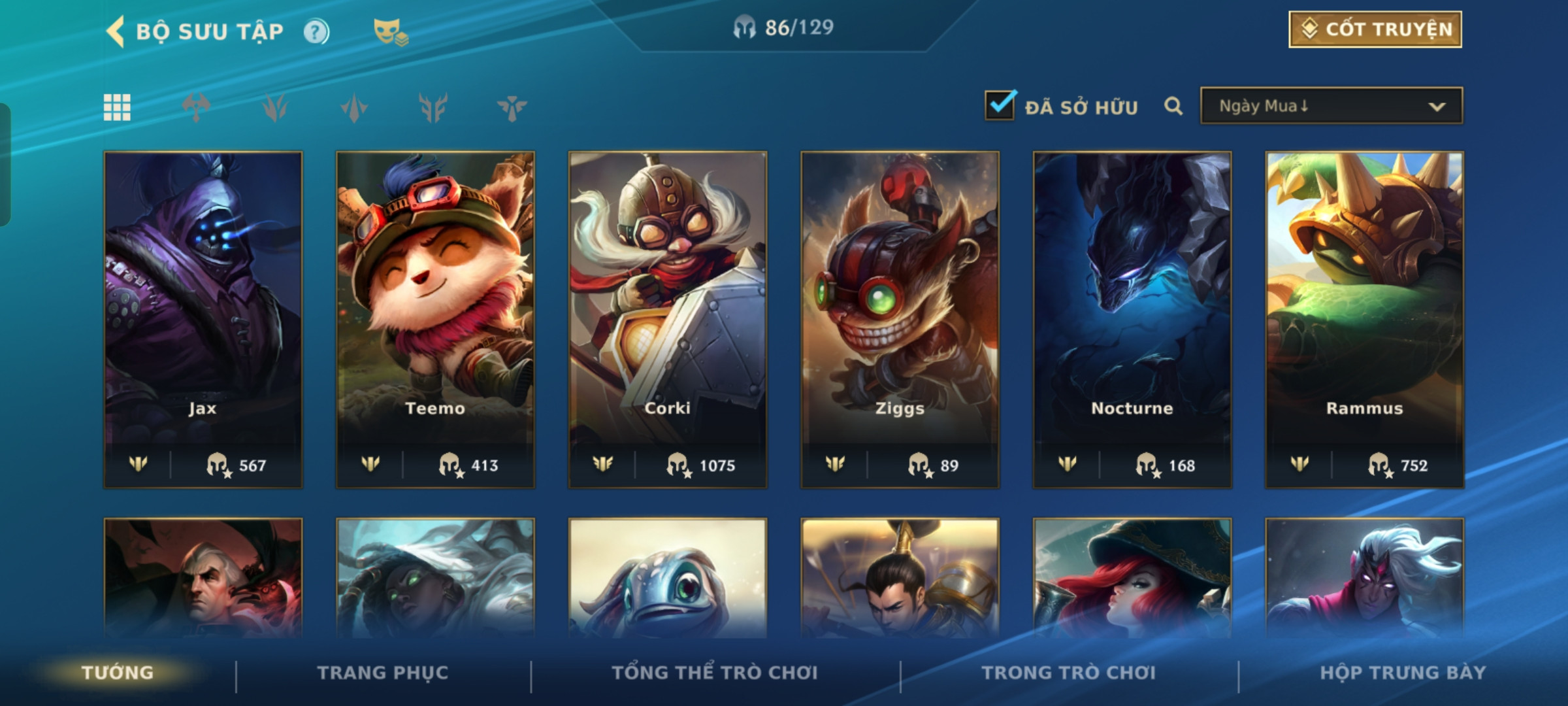Open the Tổng Thể Trò Chơi tab
Image resolution: width=1568 pixels, height=706 pixels.
coord(715,673)
